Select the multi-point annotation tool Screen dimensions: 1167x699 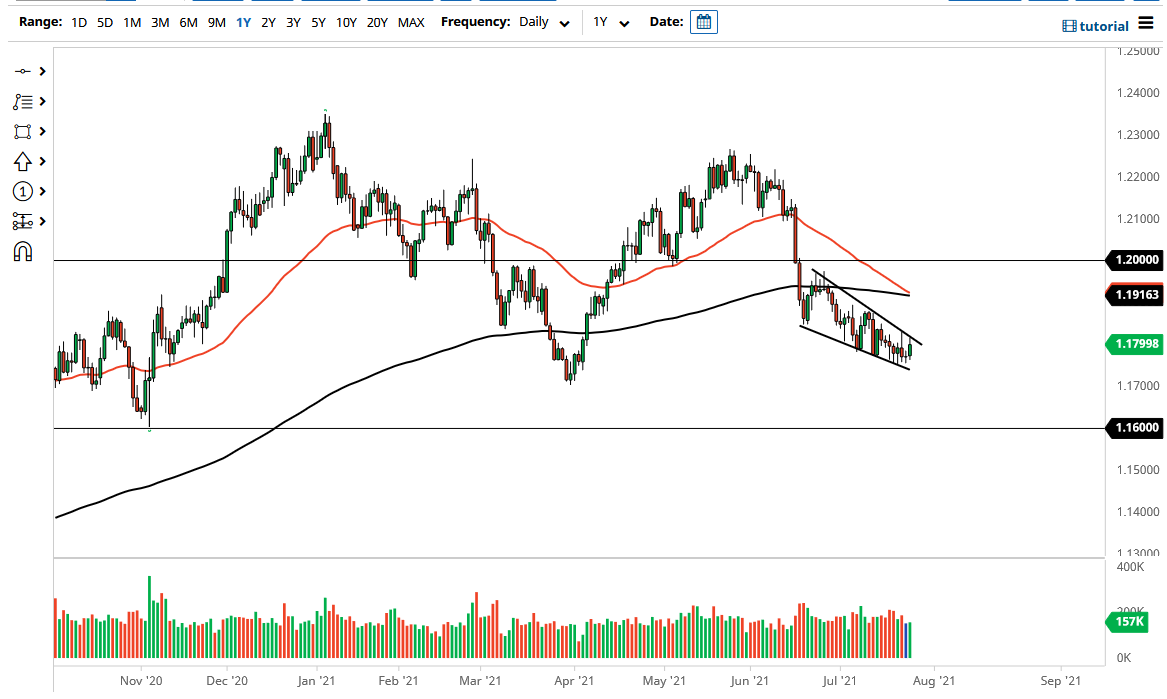coord(22,101)
